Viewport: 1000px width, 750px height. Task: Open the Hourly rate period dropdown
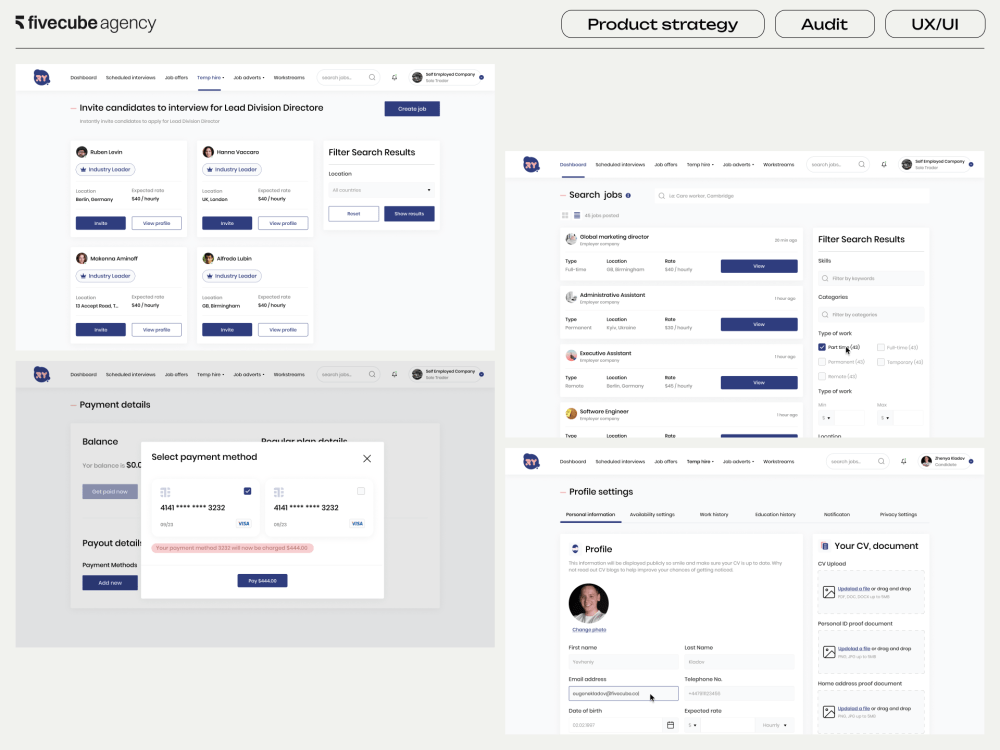(774, 725)
